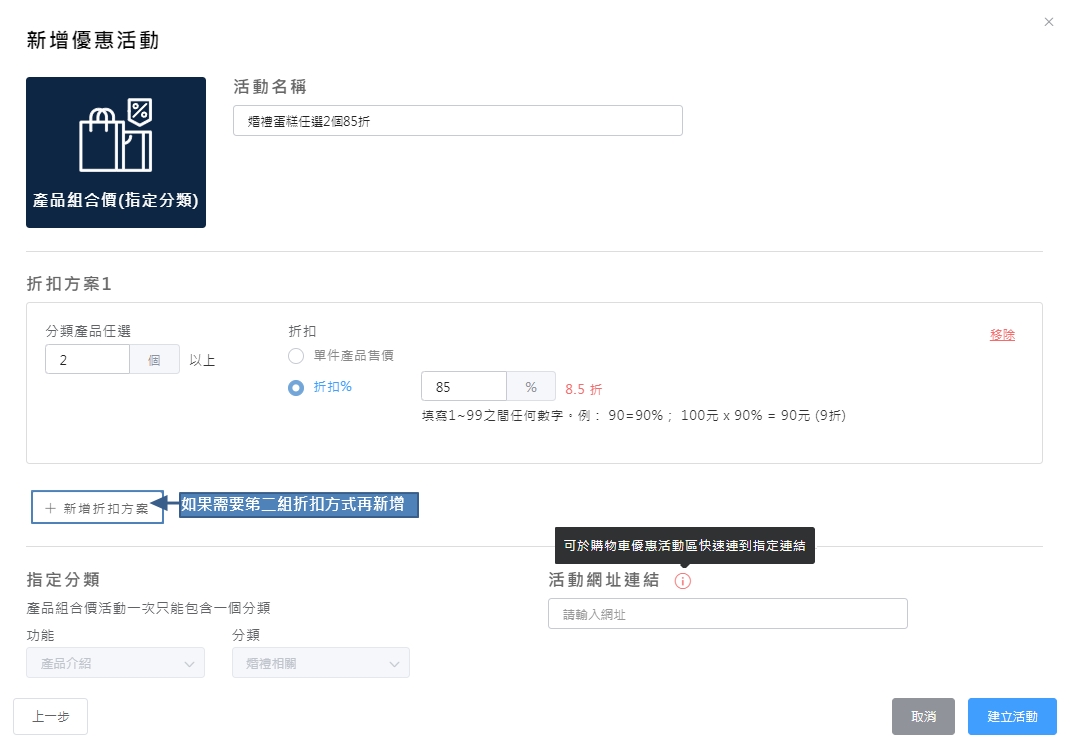1075x753 pixels.
Task: Click the 個 unit label beside quantity
Action: (154, 360)
